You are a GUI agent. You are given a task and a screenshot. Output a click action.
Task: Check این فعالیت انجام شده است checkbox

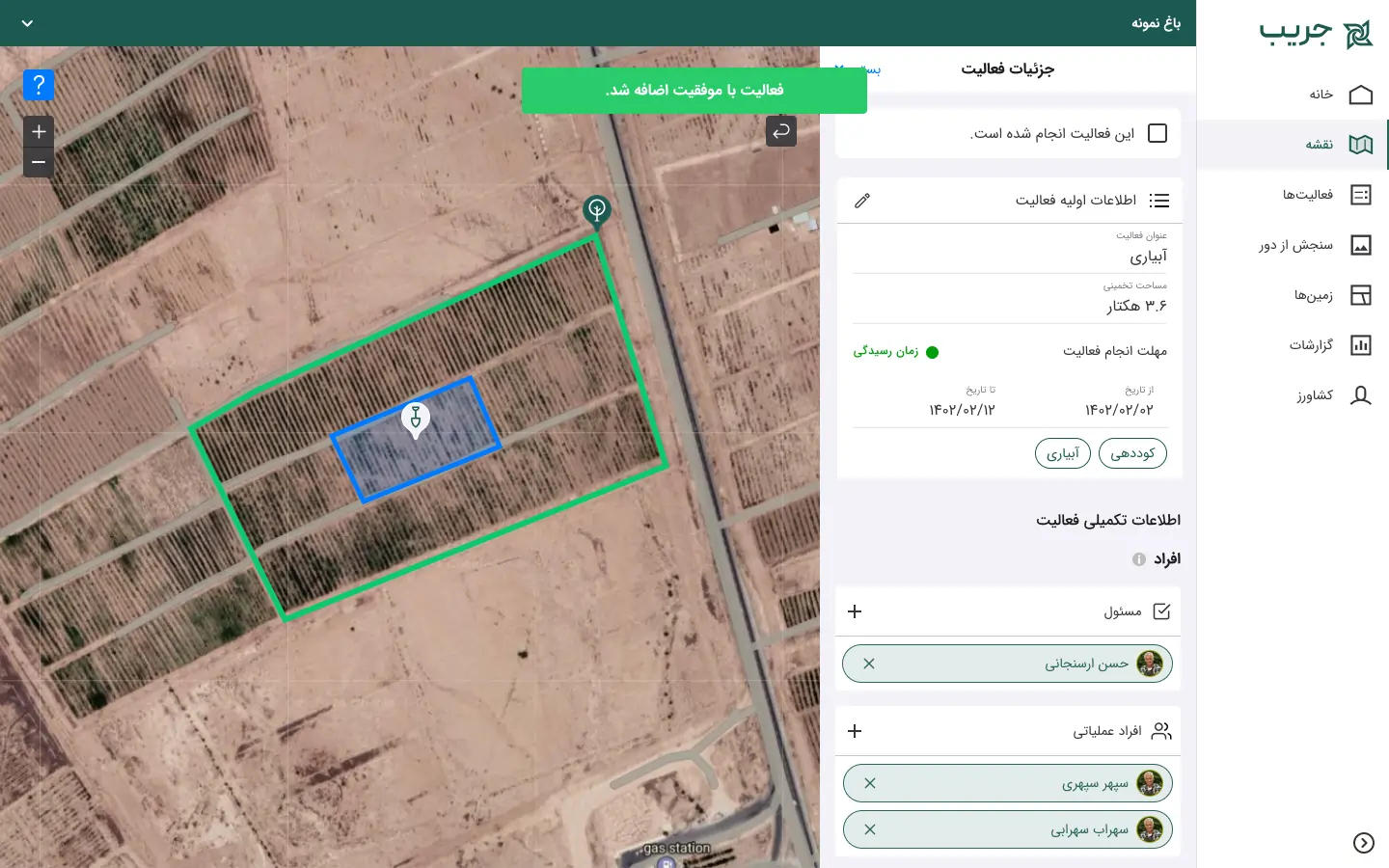pyautogui.click(x=1157, y=133)
